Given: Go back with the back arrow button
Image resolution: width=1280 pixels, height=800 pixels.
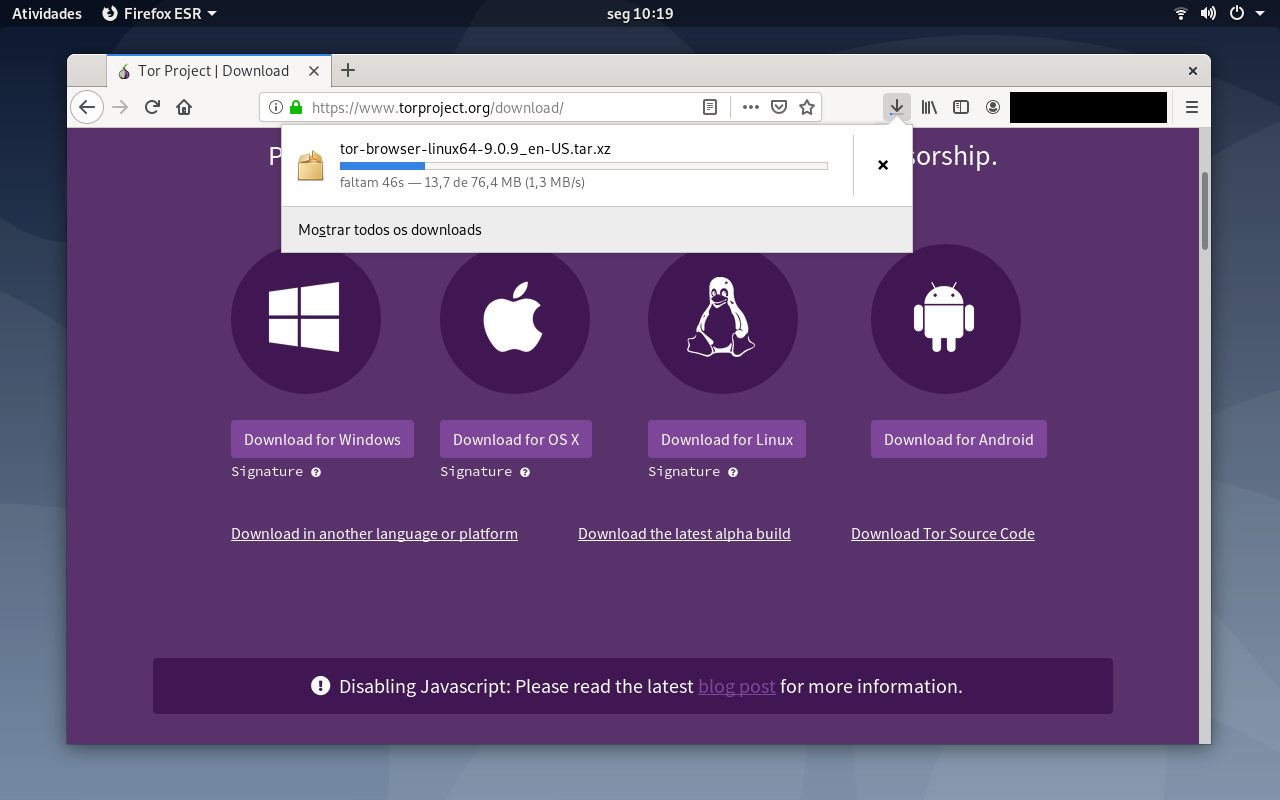Looking at the screenshot, I should tap(87, 107).
